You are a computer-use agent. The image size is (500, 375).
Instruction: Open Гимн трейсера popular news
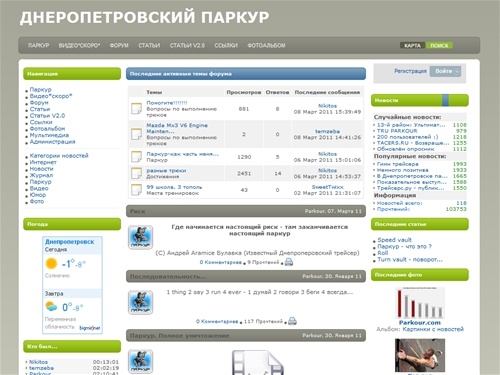pyautogui.click(x=397, y=164)
